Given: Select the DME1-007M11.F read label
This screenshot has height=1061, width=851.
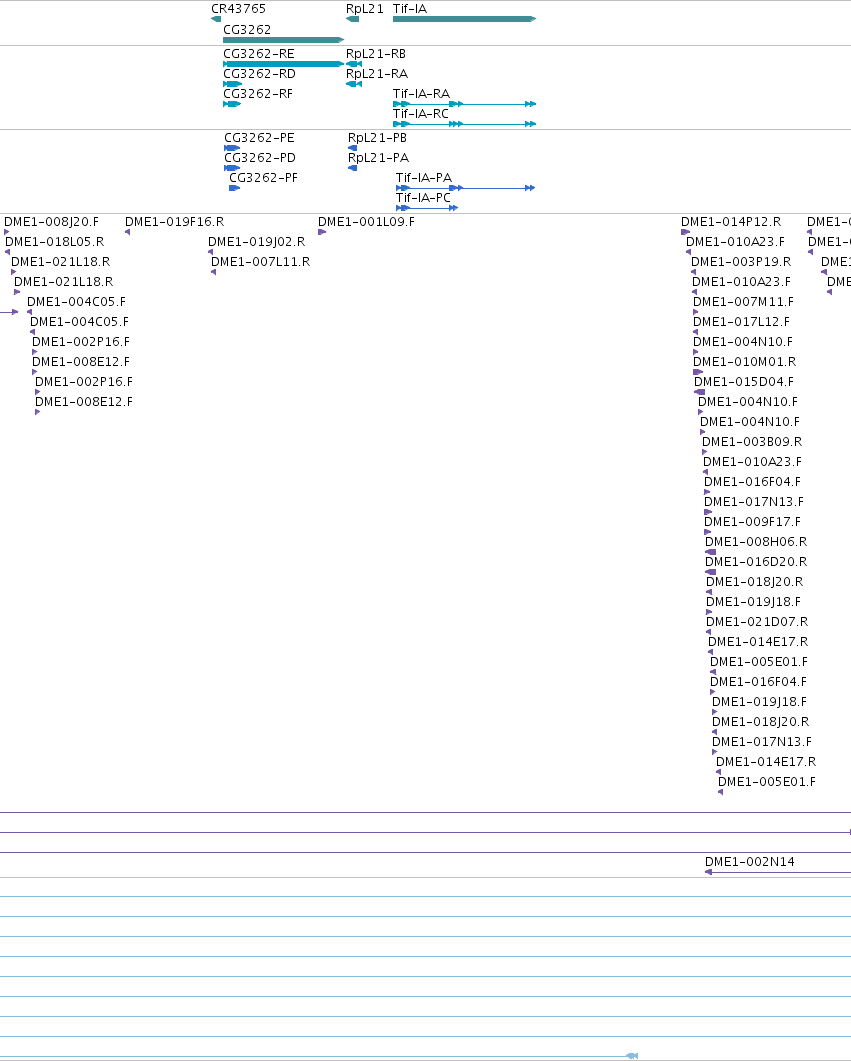Looking at the screenshot, I should click(743, 301).
